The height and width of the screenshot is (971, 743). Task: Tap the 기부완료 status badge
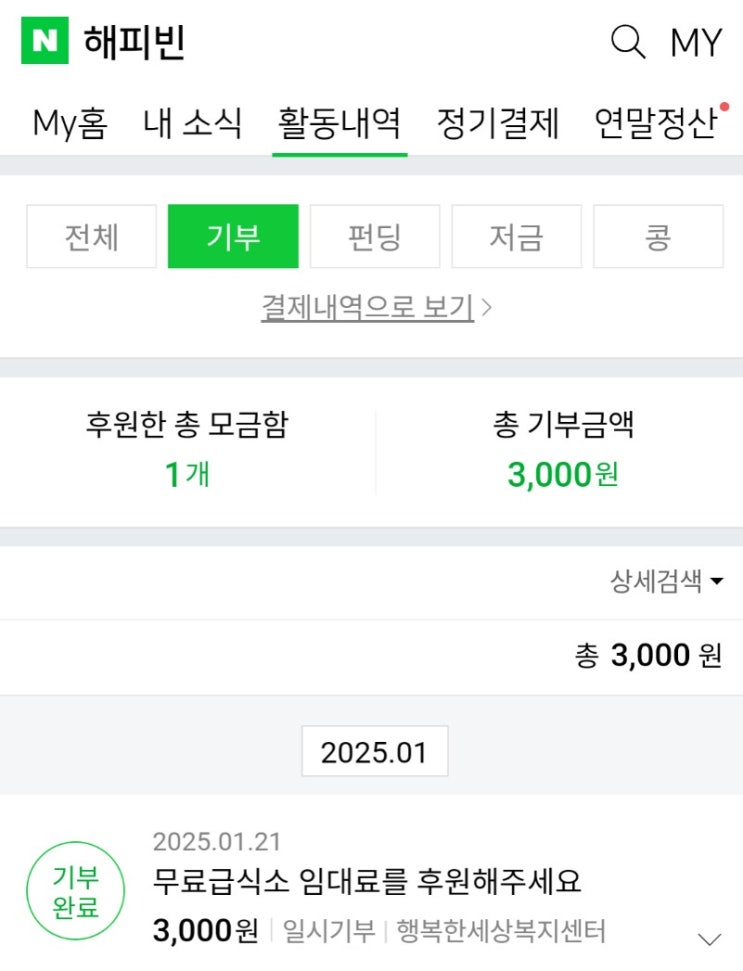pyautogui.click(x=76, y=893)
